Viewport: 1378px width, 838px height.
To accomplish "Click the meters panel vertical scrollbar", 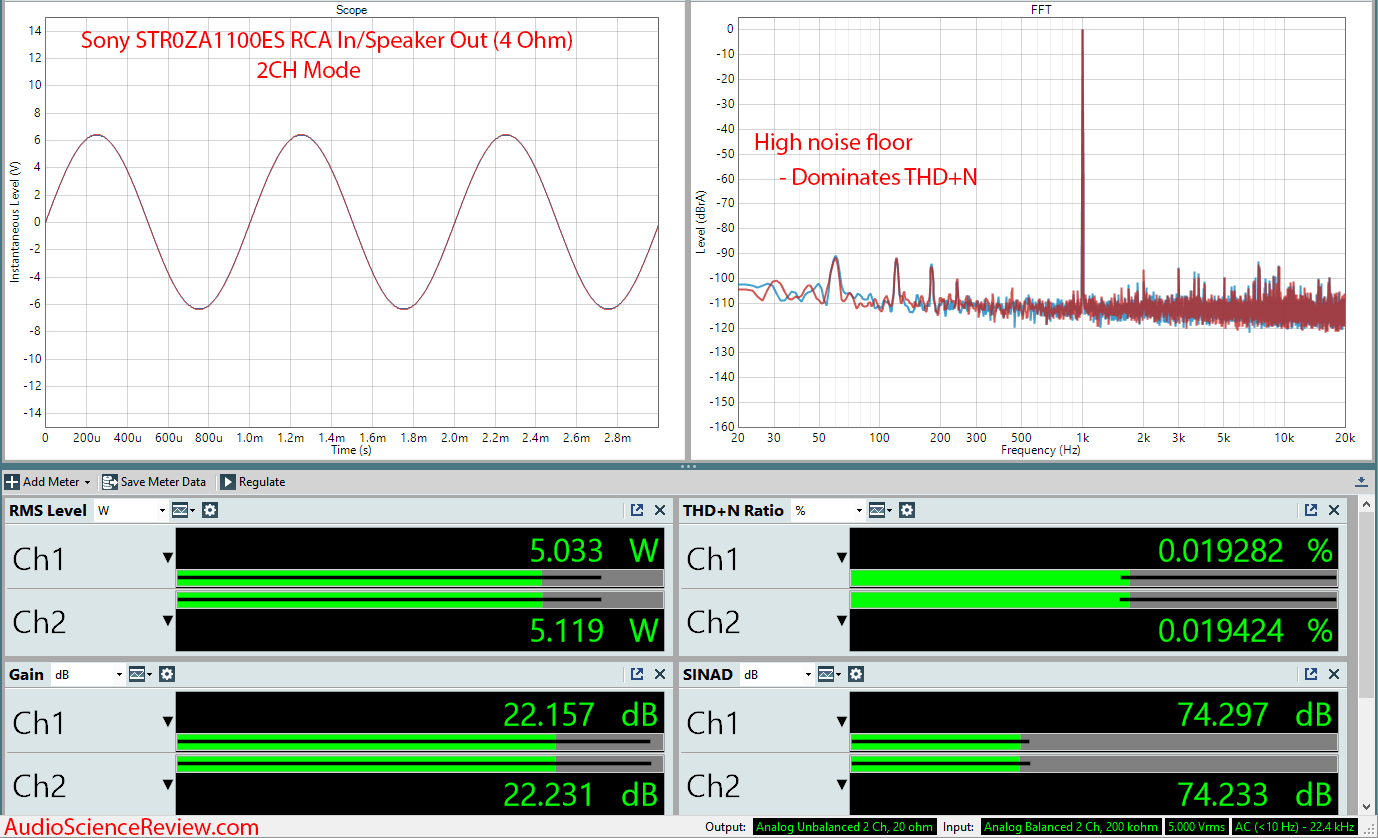I will [1367, 654].
